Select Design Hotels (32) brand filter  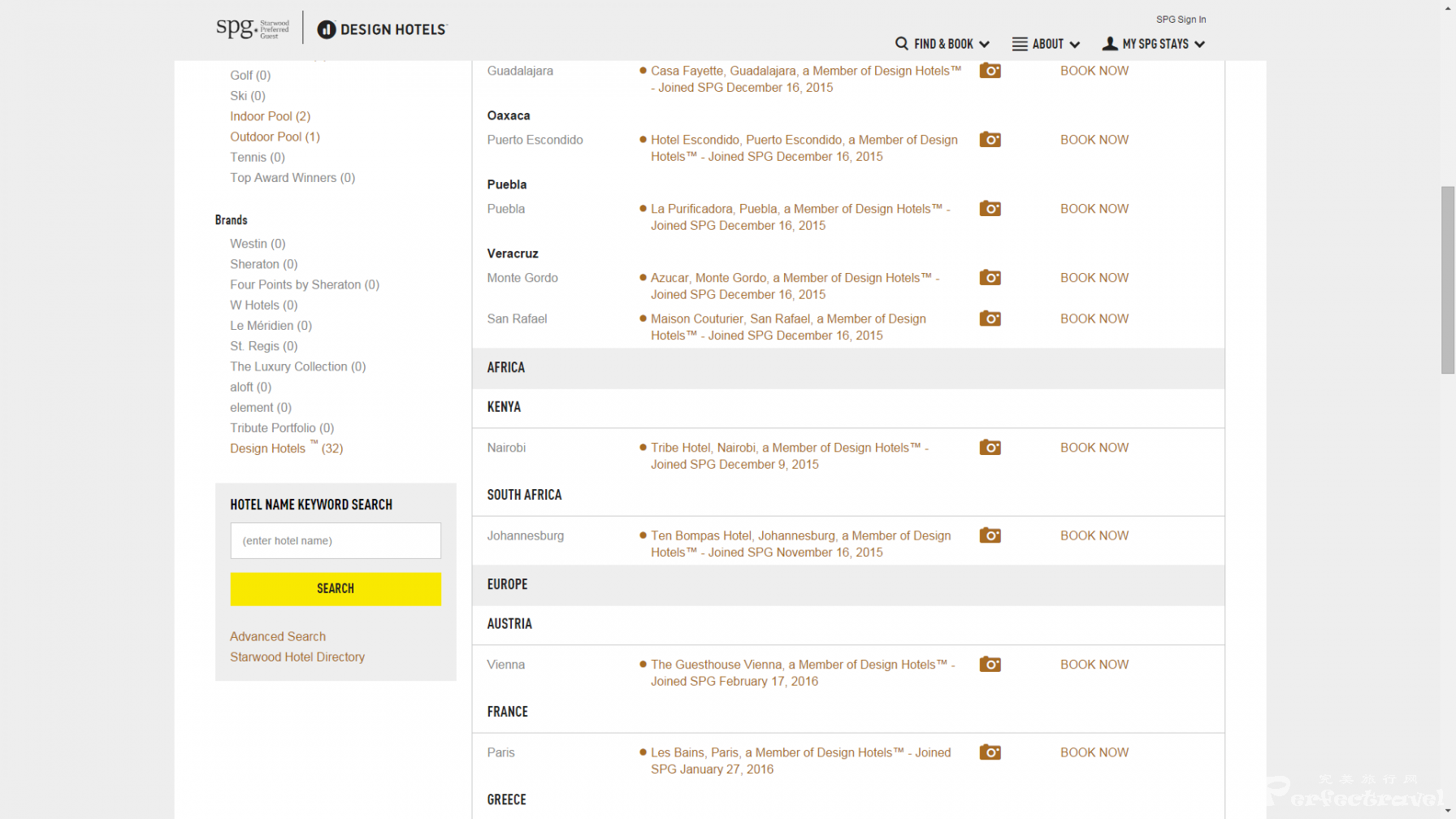[x=286, y=448]
